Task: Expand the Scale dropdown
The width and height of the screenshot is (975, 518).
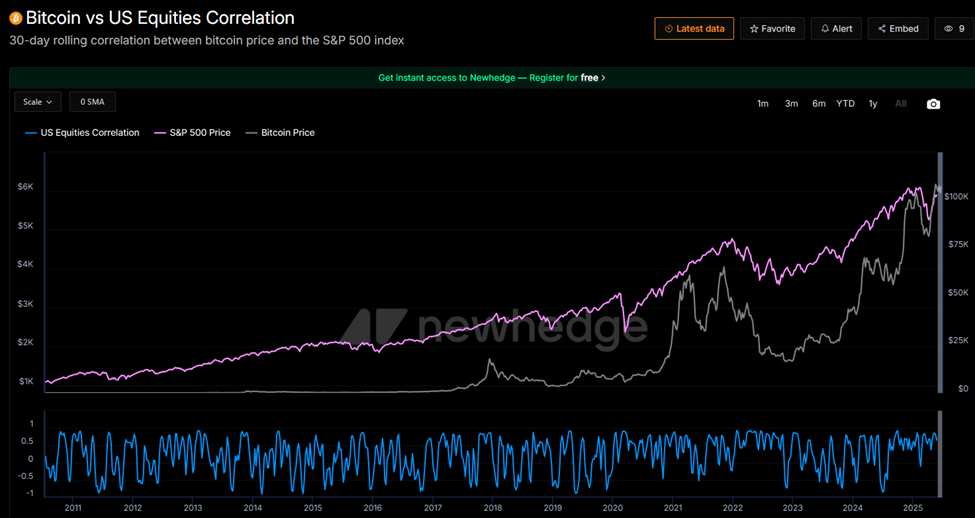Action: (x=38, y=102)
